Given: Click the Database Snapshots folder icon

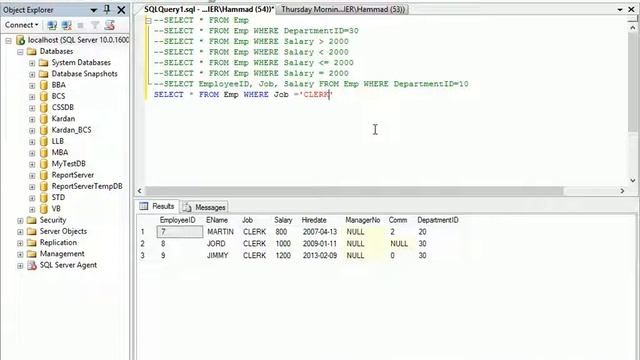Looking at the screenshot, I should pos(43,74).
